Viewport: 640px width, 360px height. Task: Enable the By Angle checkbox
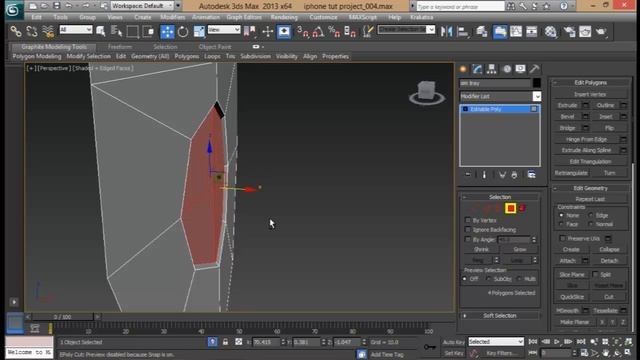[x=468, y=239]
